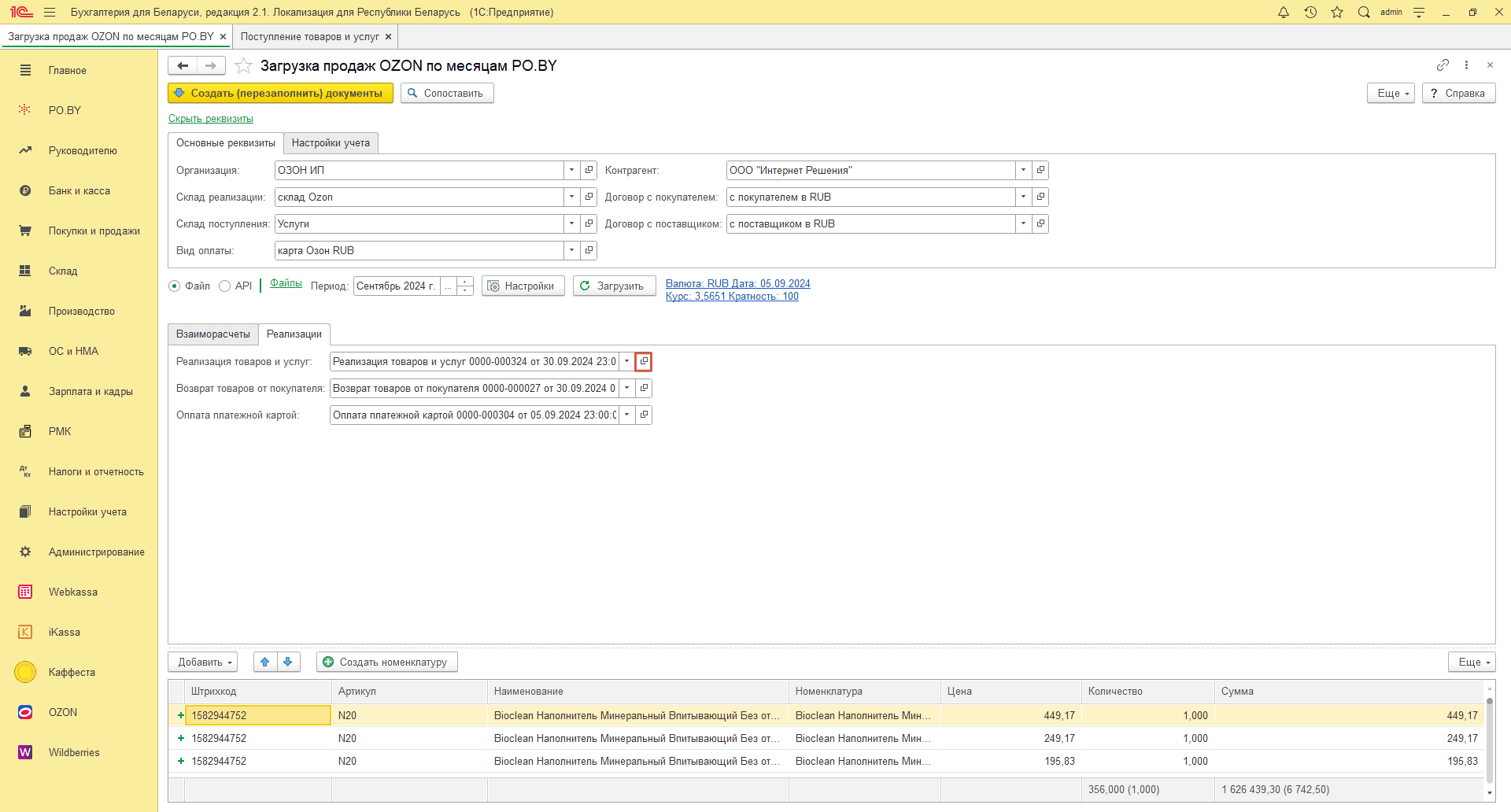Switch to Взаиморасчеты tab
The image size is (1511, 812).
[213, 334]
